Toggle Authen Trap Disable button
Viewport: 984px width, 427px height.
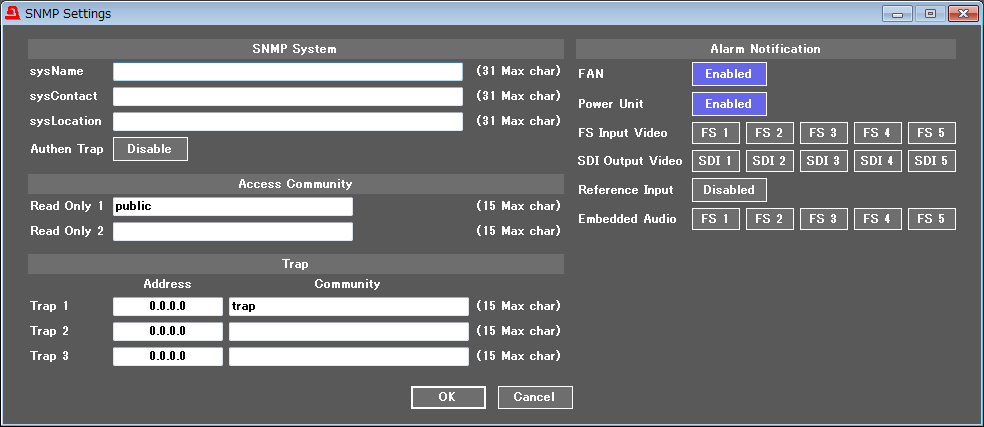pos(150,149)
